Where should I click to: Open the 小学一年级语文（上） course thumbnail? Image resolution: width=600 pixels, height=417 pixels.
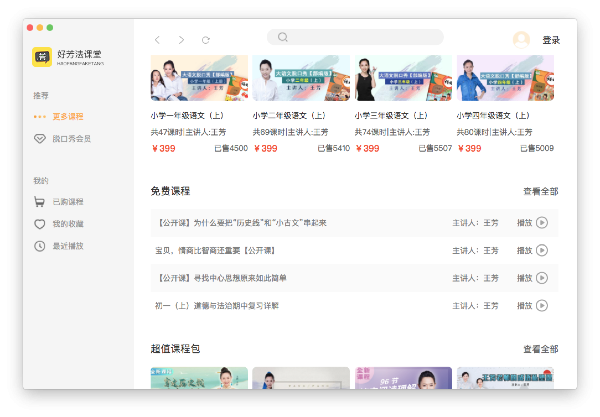tap(199, 79)
